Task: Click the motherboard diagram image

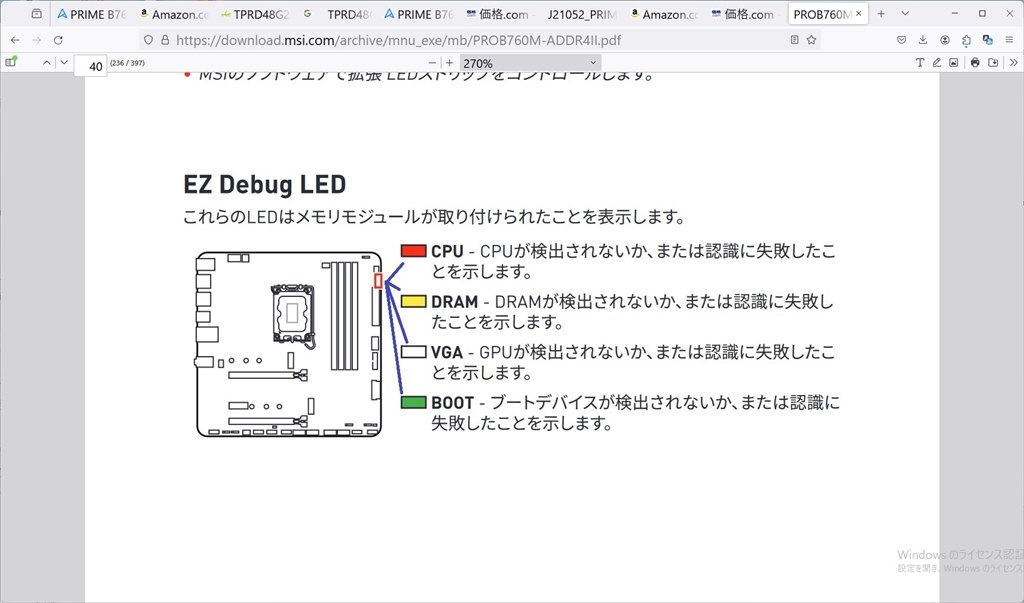Action: [x=289, y=344]
